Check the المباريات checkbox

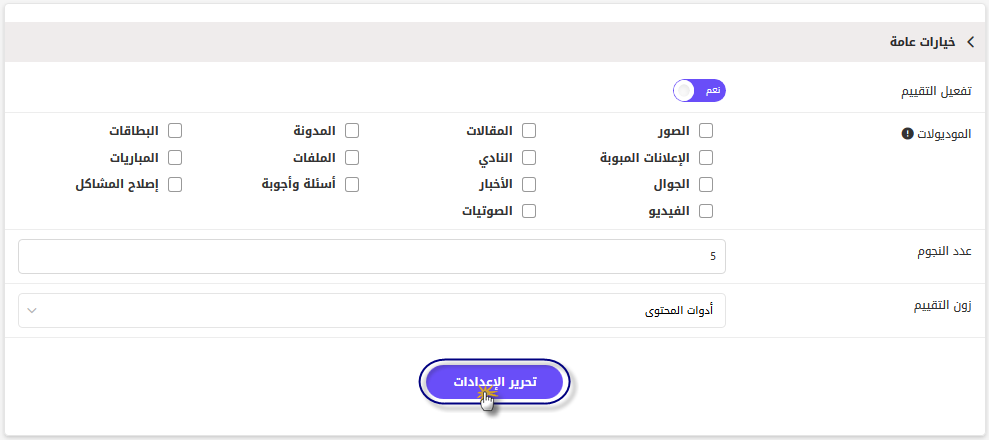point(175,157)
